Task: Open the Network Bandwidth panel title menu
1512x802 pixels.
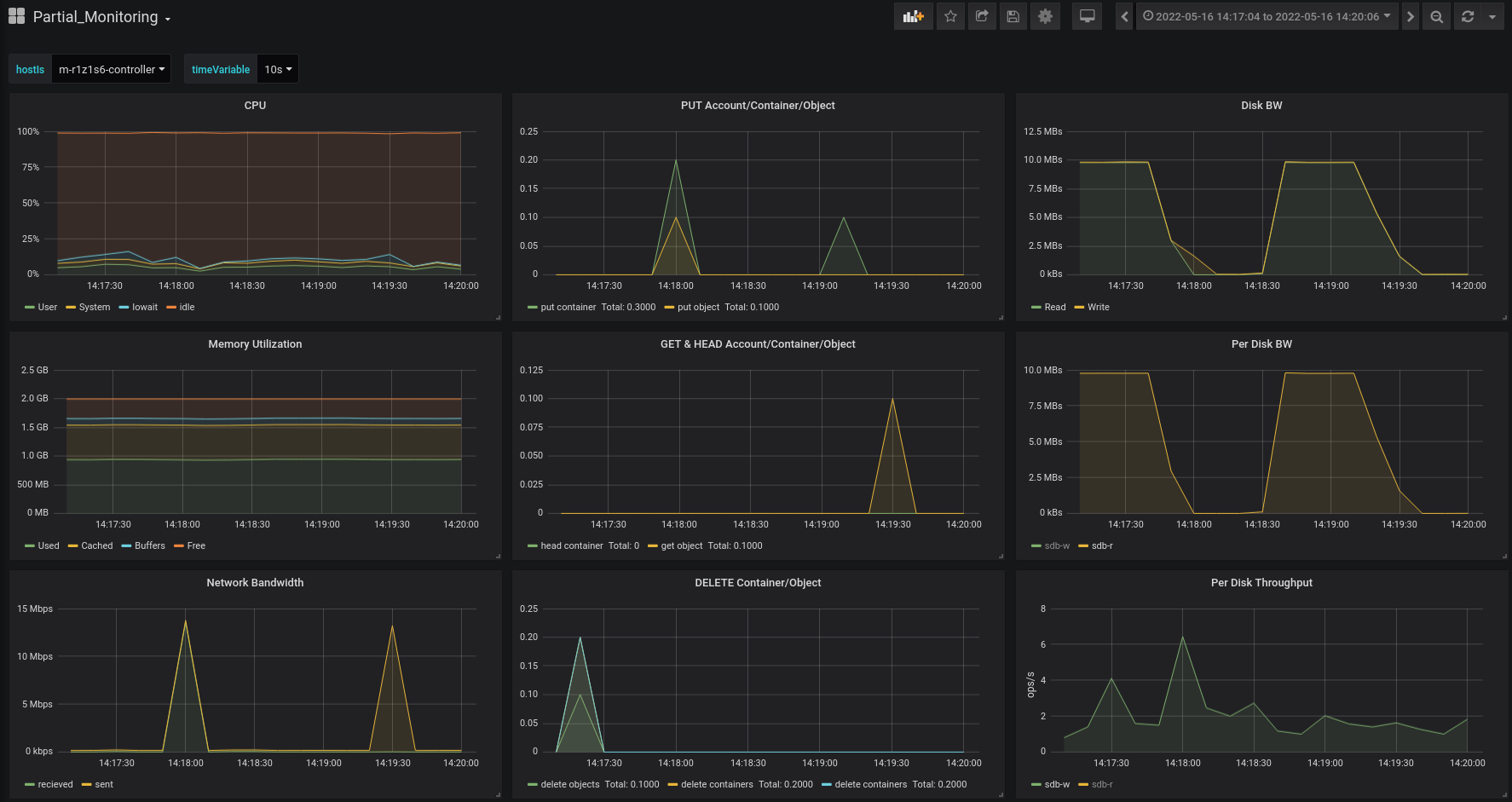Action: click(x=255, y=583)
